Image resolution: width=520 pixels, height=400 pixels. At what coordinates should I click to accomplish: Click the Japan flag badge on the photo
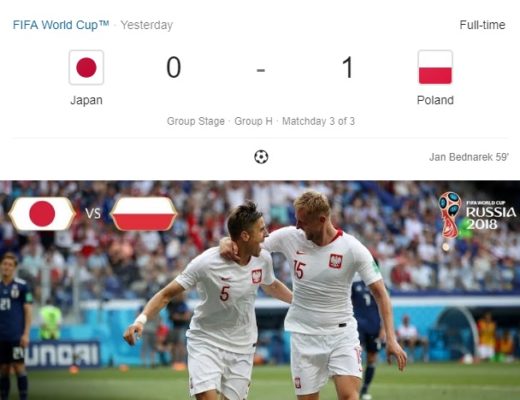(42, 214)
